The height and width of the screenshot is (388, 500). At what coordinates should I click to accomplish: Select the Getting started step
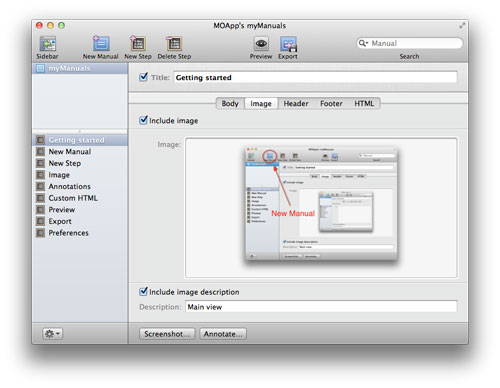[80, 140]
